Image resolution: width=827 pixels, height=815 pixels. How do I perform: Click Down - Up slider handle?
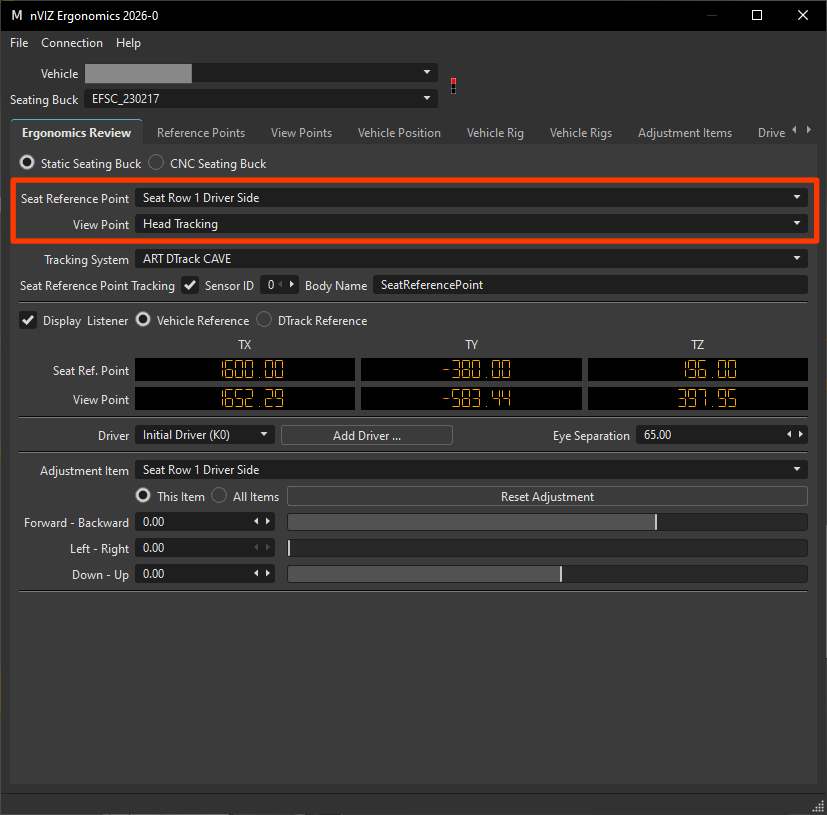click(x=561, y=573)
